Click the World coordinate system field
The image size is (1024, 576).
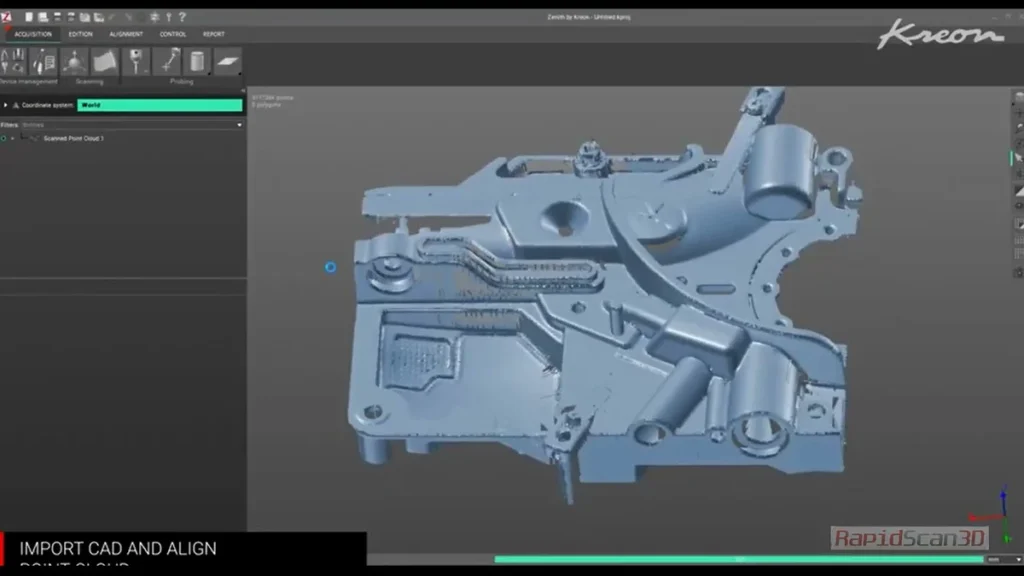tap(159, 105)
